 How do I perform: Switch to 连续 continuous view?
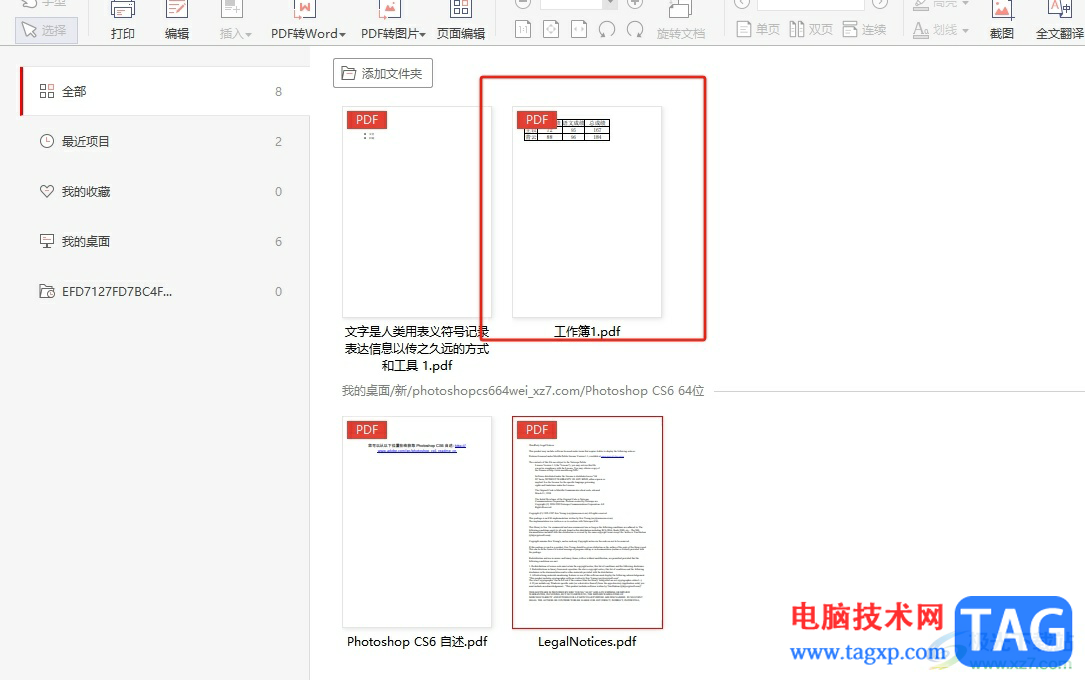coord(864,30)
